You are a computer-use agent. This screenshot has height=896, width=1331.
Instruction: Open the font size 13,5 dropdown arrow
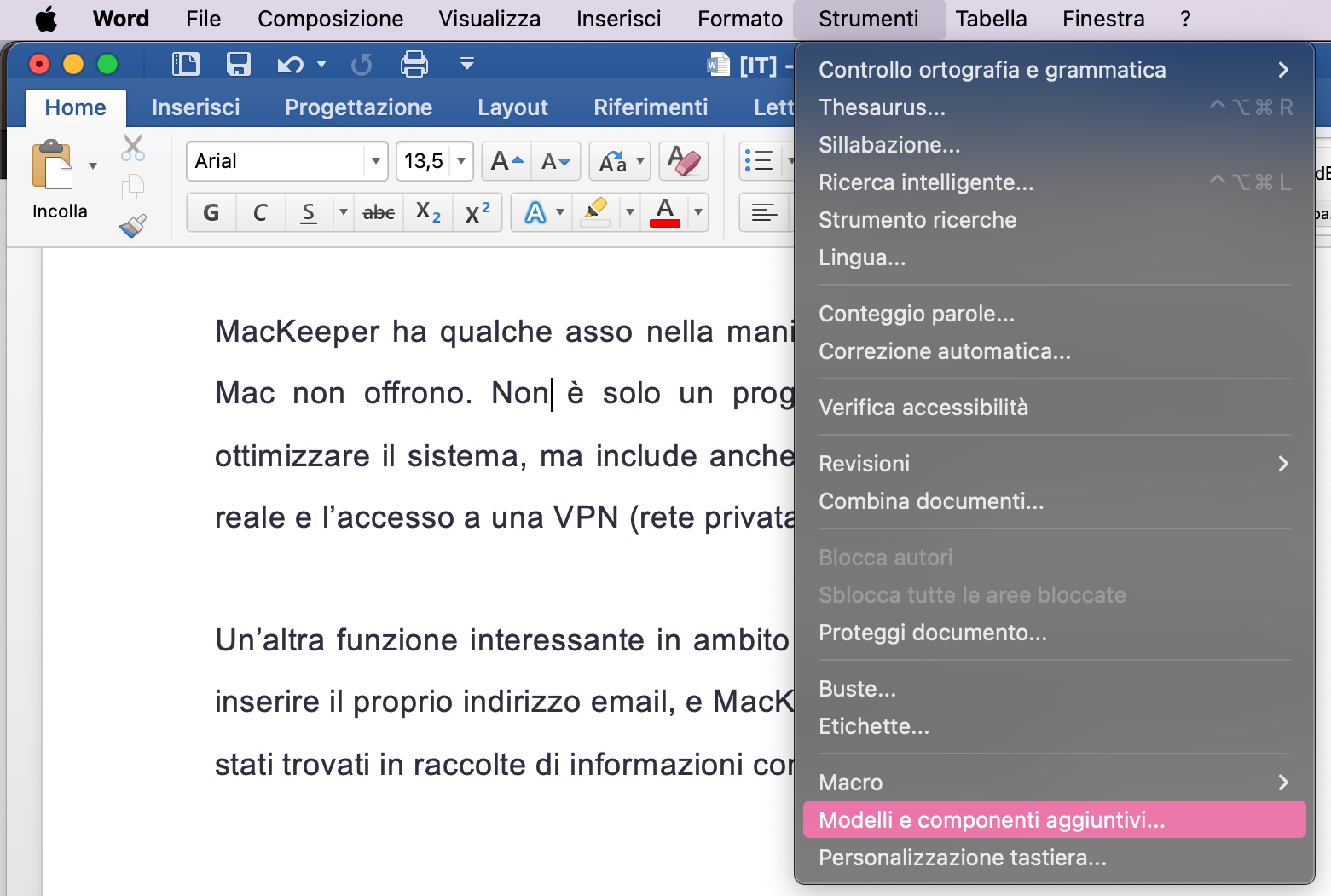[x=461, y=161]
